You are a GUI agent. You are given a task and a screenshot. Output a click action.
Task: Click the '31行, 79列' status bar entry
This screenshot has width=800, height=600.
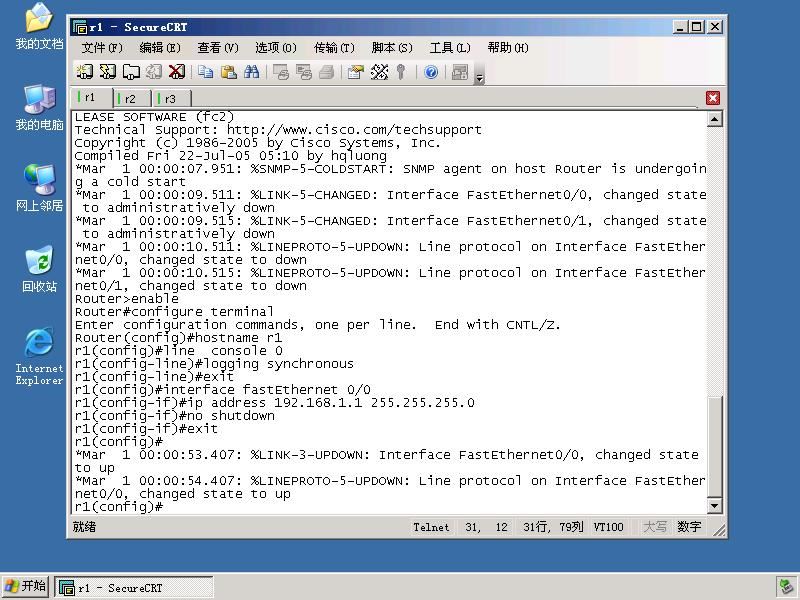point(553,527)
